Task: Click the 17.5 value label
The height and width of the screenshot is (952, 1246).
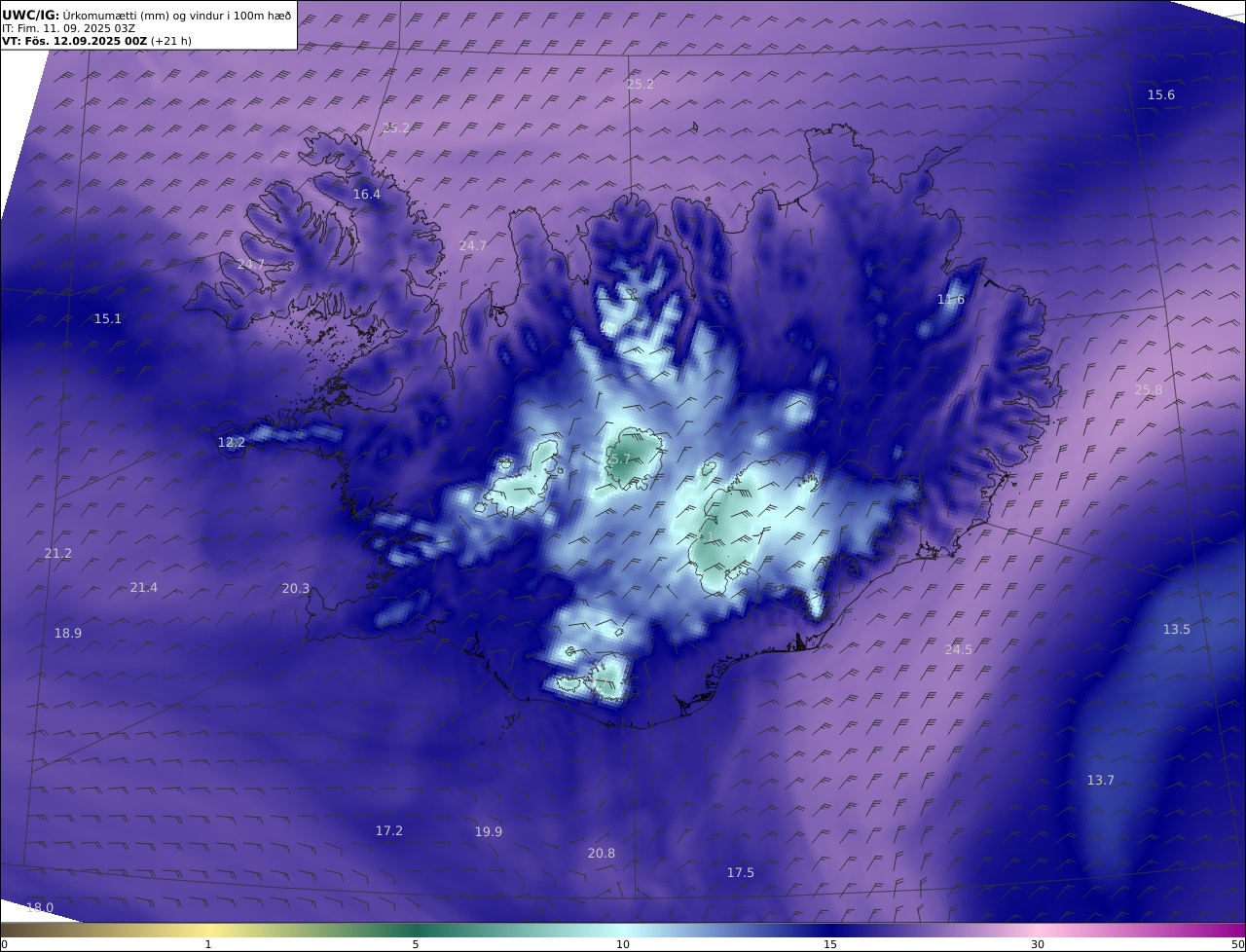Action: pos(741,872)
